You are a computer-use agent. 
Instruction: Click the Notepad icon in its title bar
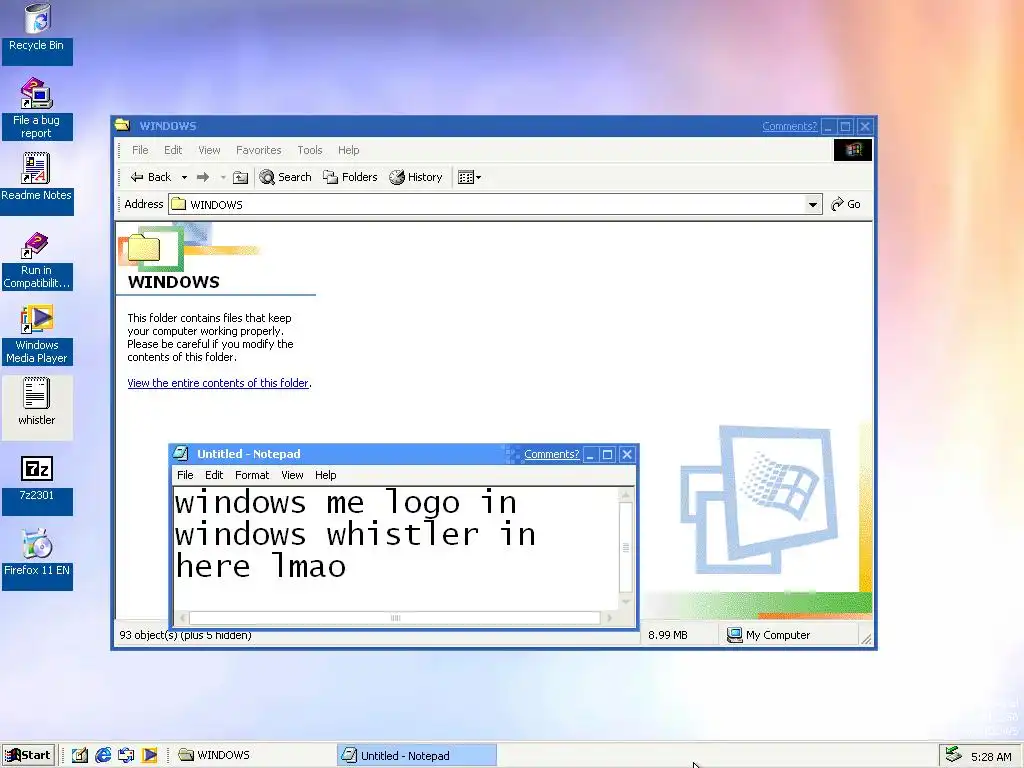pyautogui.click(x=181, y=454)
